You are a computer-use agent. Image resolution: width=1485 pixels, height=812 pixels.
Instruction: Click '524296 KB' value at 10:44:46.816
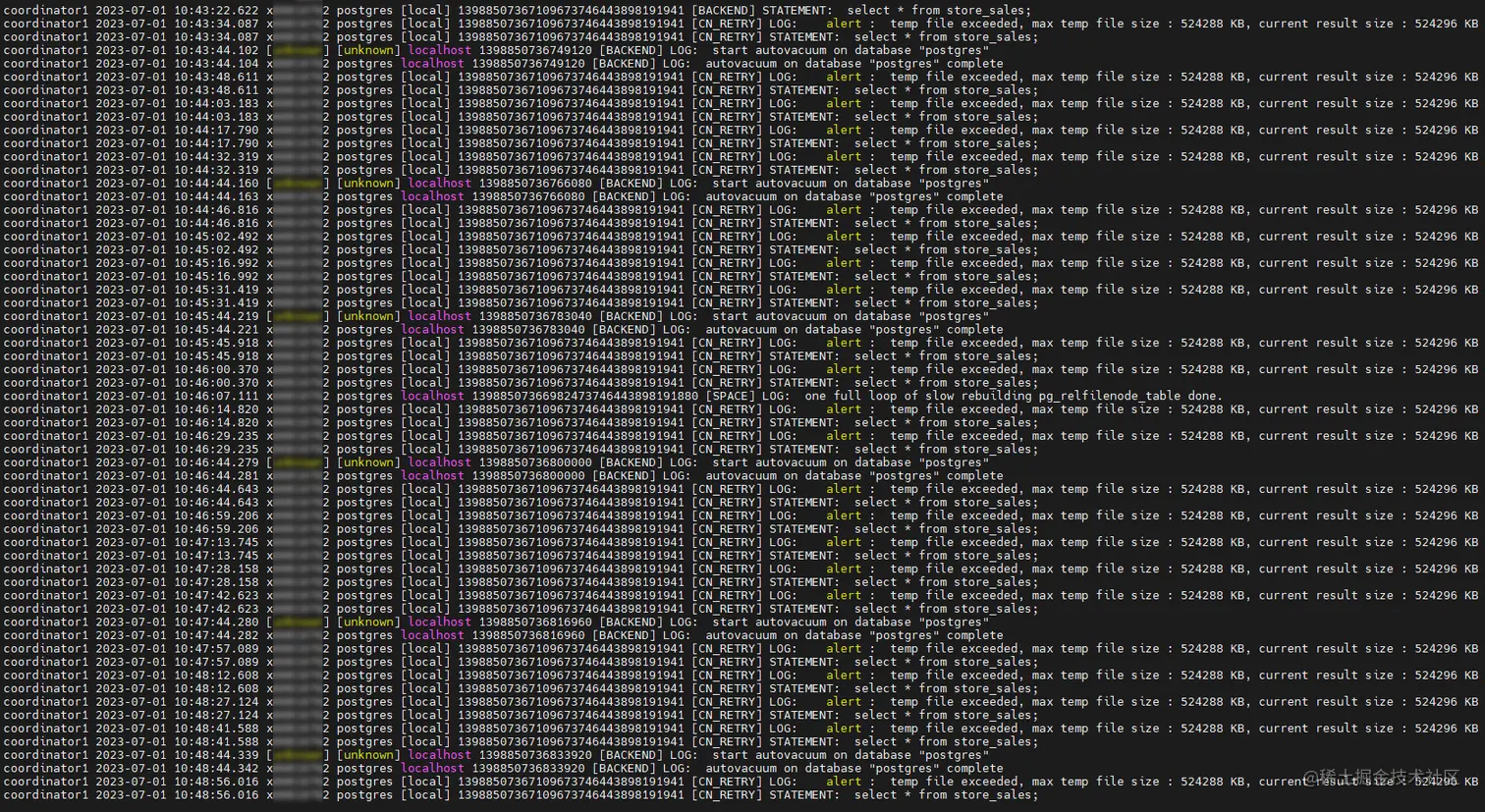click(1447, 210)
